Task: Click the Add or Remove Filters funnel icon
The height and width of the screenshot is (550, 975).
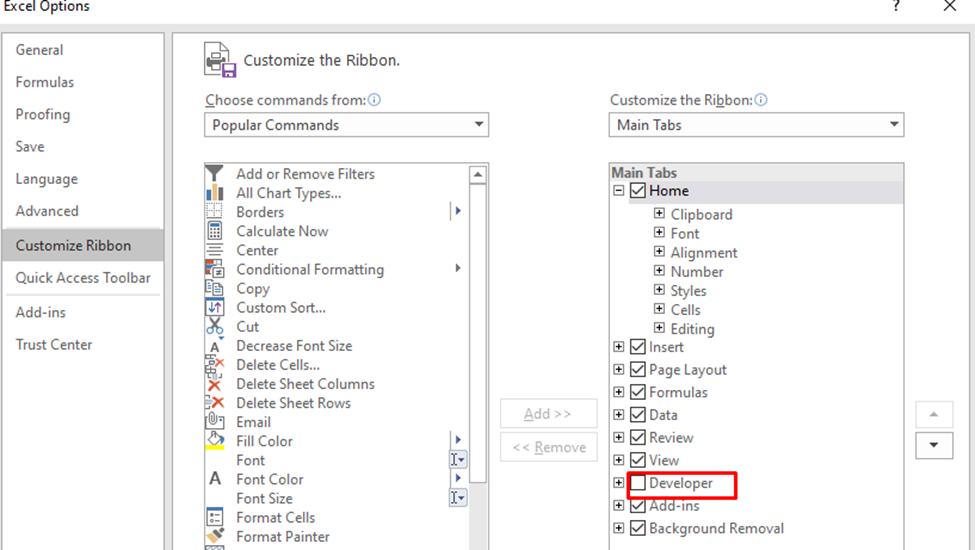Action: click(x=215, y=173)
